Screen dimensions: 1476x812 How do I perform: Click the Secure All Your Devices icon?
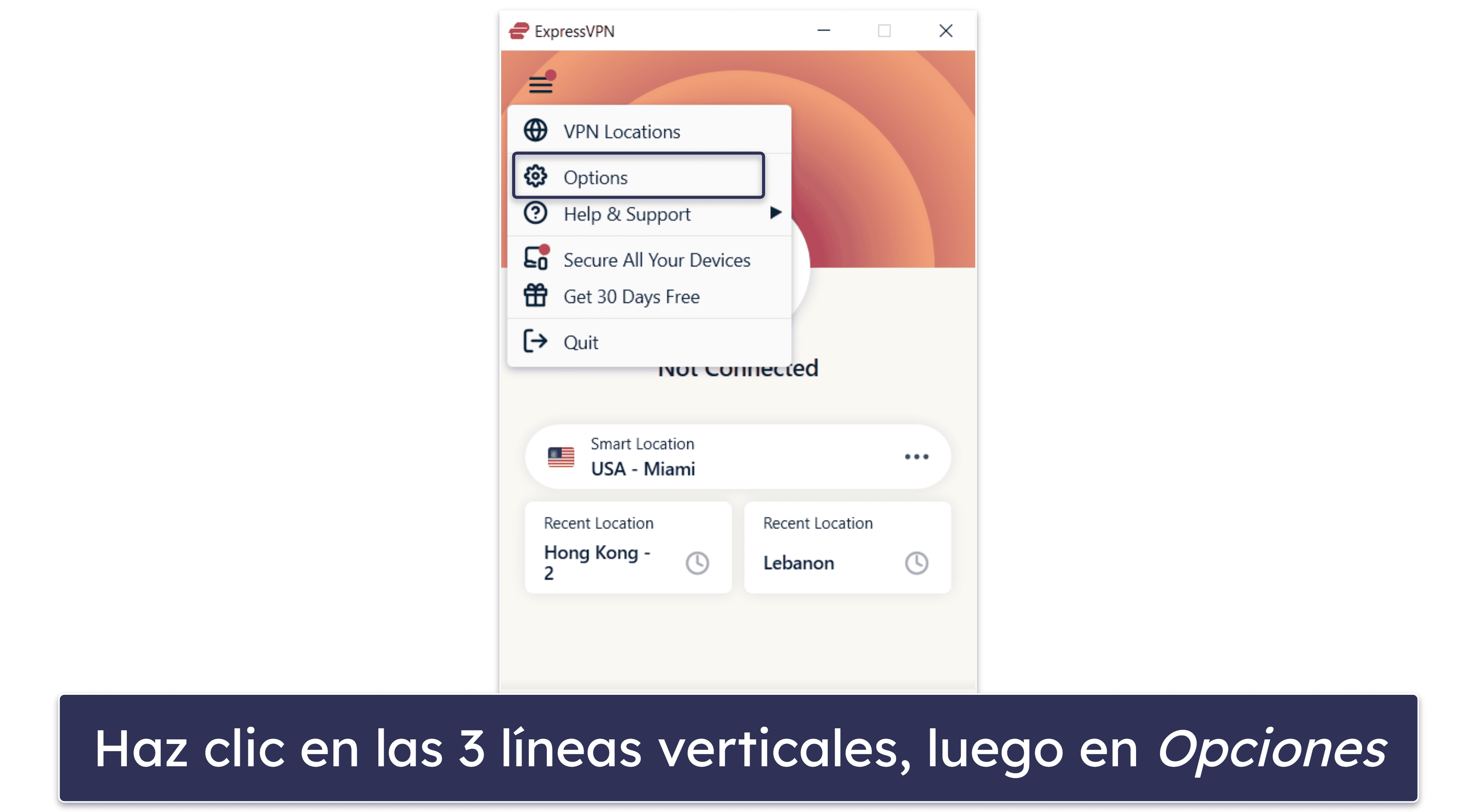[x=537, y=258]
